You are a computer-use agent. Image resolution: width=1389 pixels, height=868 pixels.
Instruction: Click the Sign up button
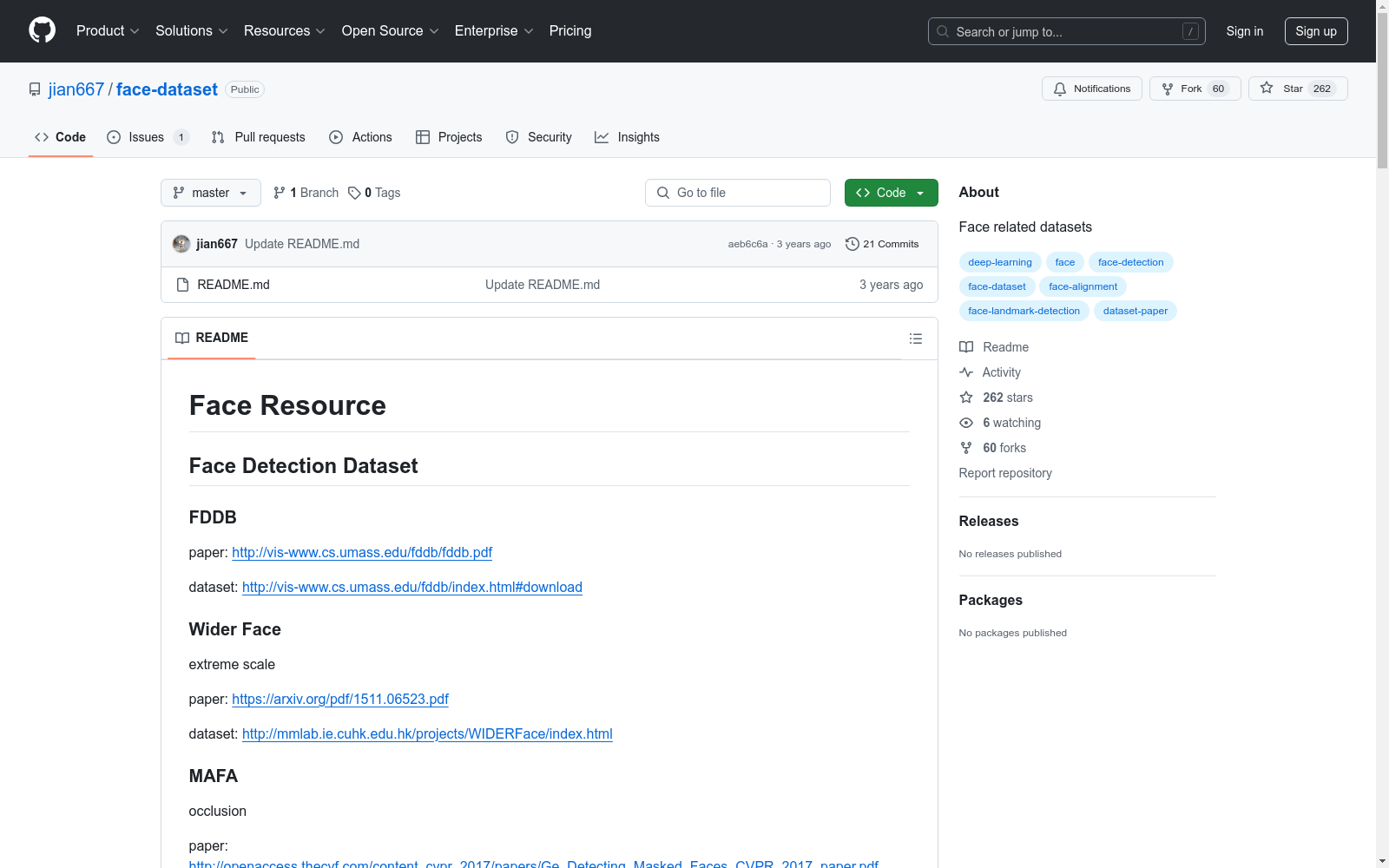click(1316, 31)
